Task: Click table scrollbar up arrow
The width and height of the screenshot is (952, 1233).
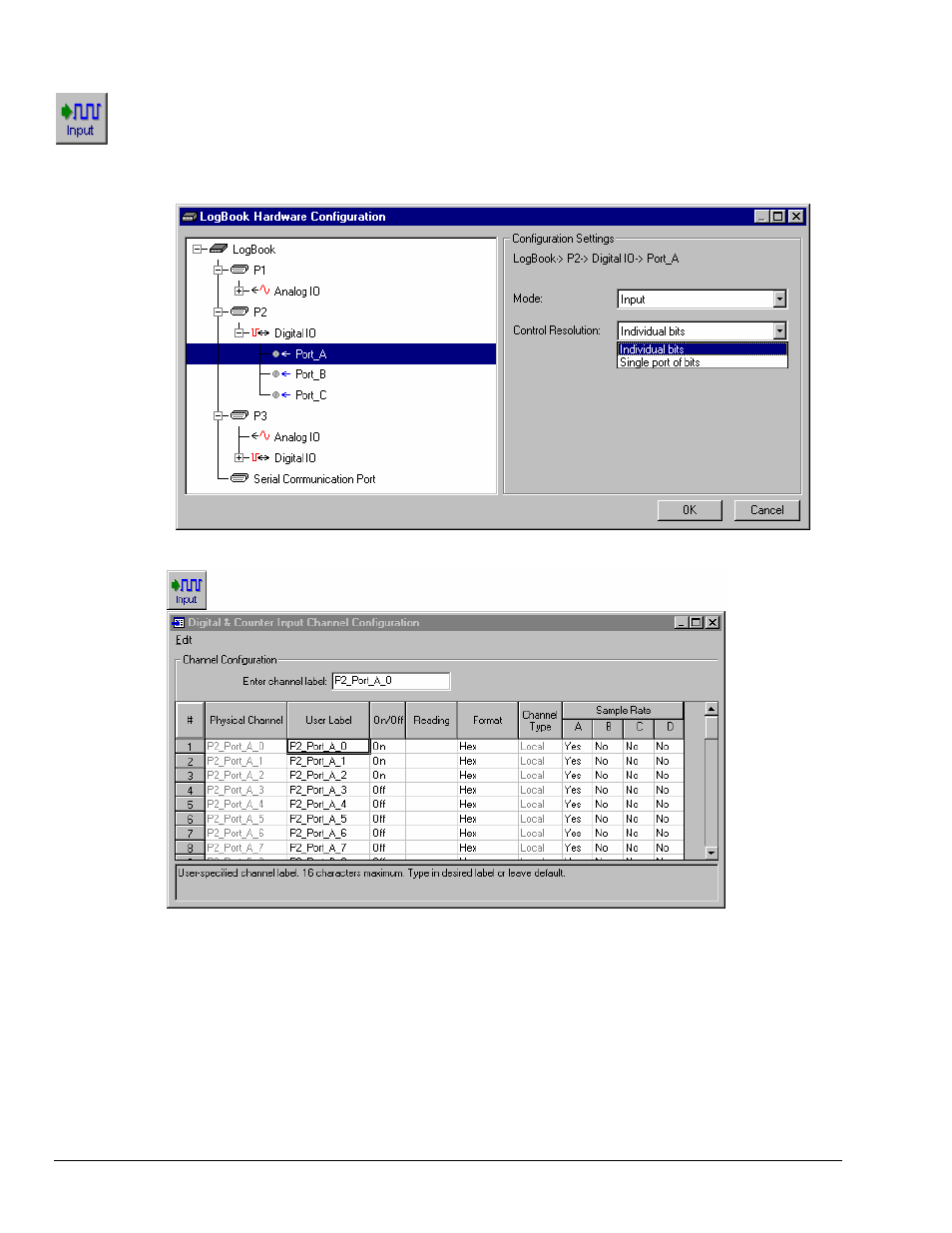Action: pos(712,709)
